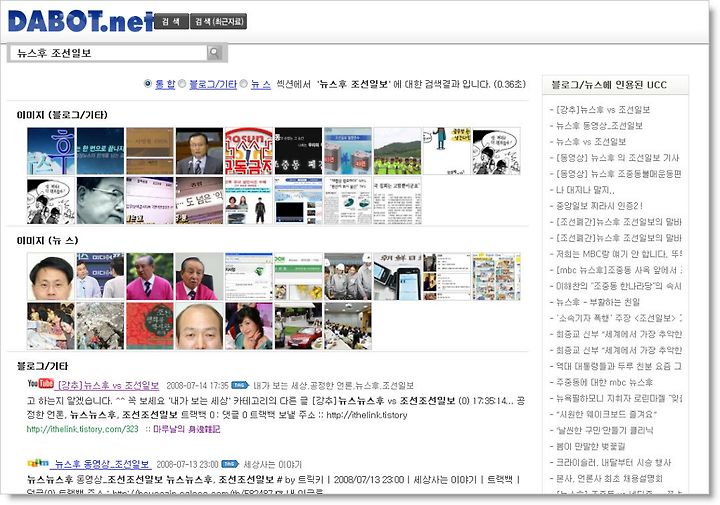Open sidebar item "시원한 웨이크보드 즐겨요"
Image resolution: width=720 pixels, height=505 pixels.
click(606, 415)
